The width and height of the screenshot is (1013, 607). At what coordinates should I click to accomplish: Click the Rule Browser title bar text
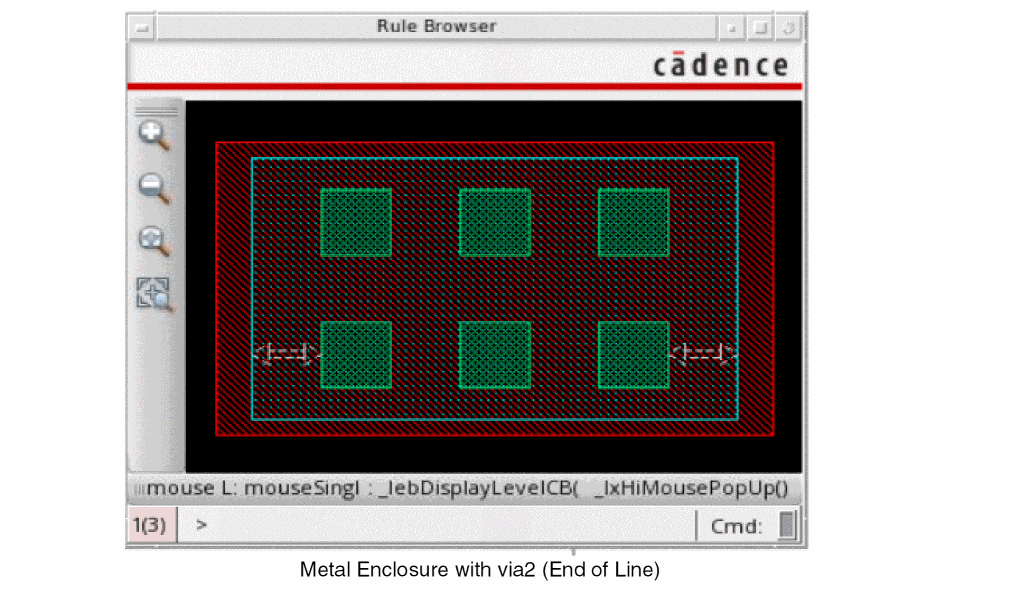point(436,26)
